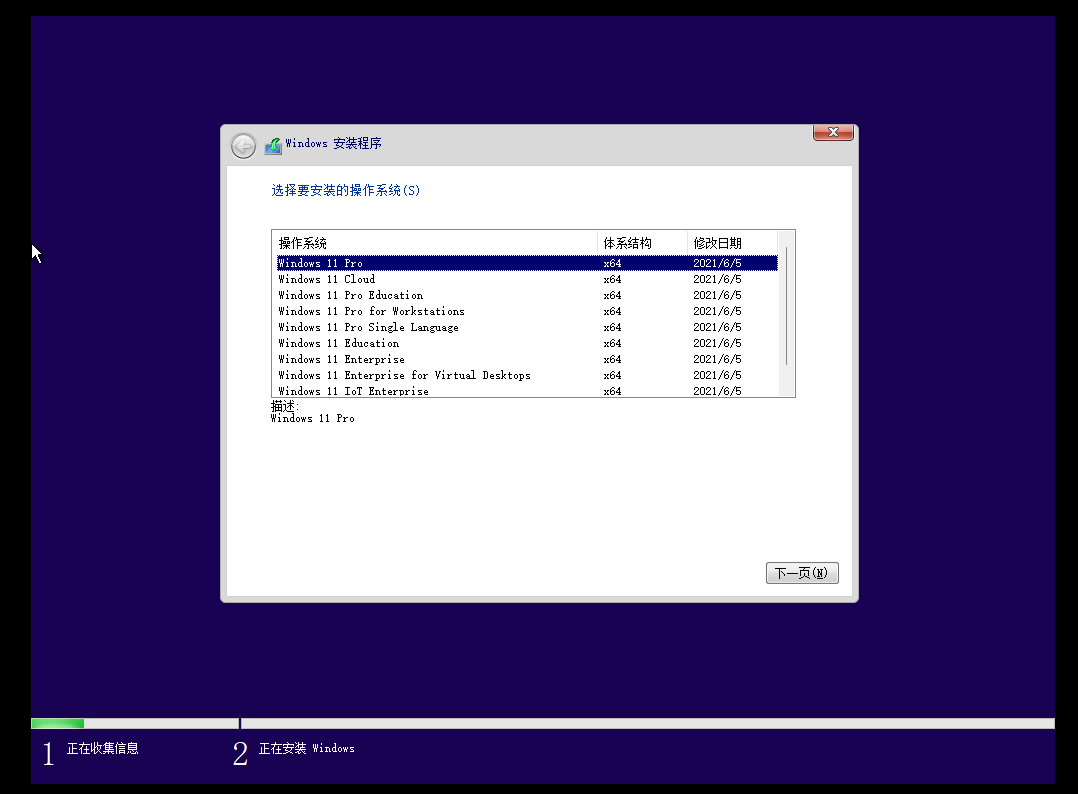Close the Windows setup dialog

tap(833, 133)
